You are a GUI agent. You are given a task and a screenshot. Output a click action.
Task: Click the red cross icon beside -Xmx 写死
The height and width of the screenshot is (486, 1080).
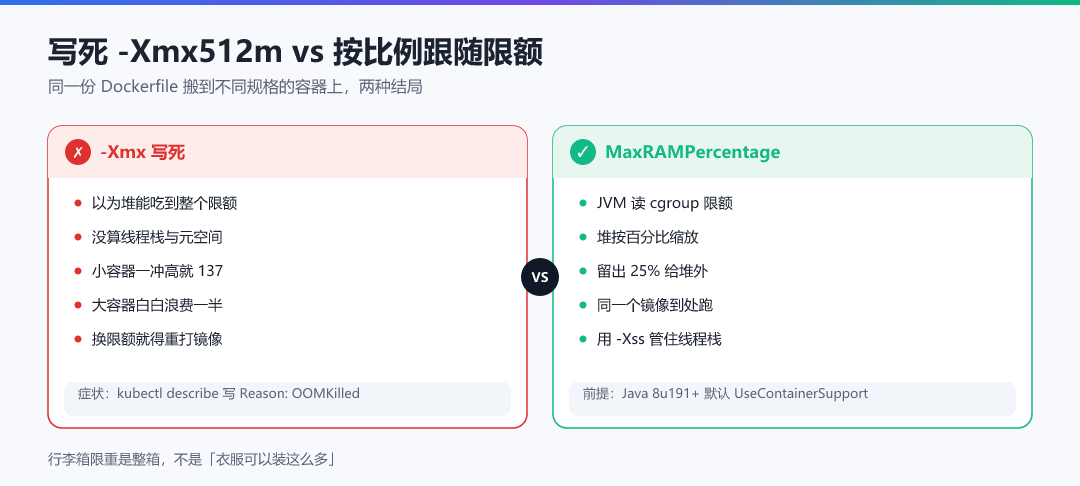(x=78, y=152)
